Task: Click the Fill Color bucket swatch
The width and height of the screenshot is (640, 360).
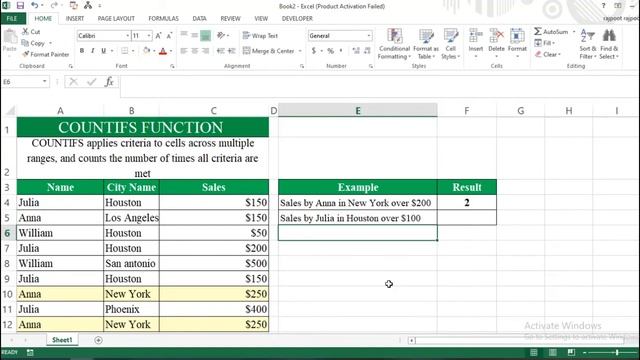Action: pyautogui.click(x=146, y=51)
